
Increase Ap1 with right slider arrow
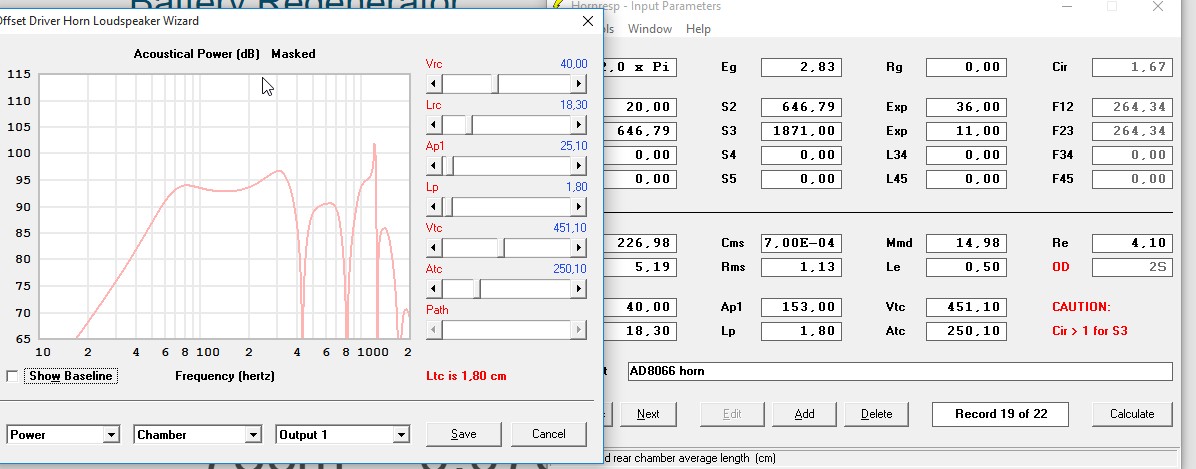(x=579, y=165)
